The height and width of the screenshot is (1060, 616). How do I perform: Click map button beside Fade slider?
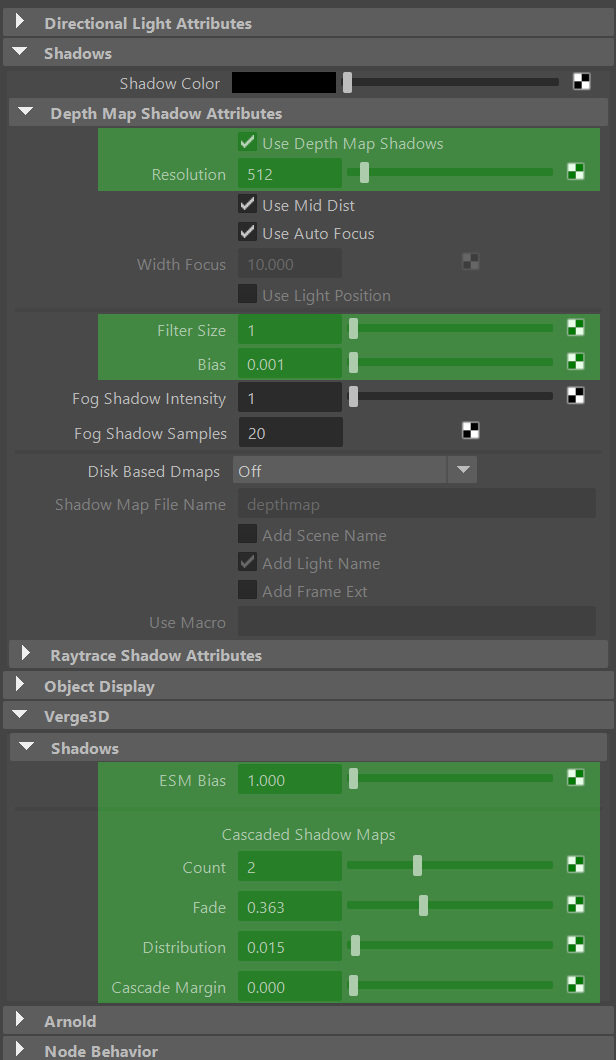575,905
